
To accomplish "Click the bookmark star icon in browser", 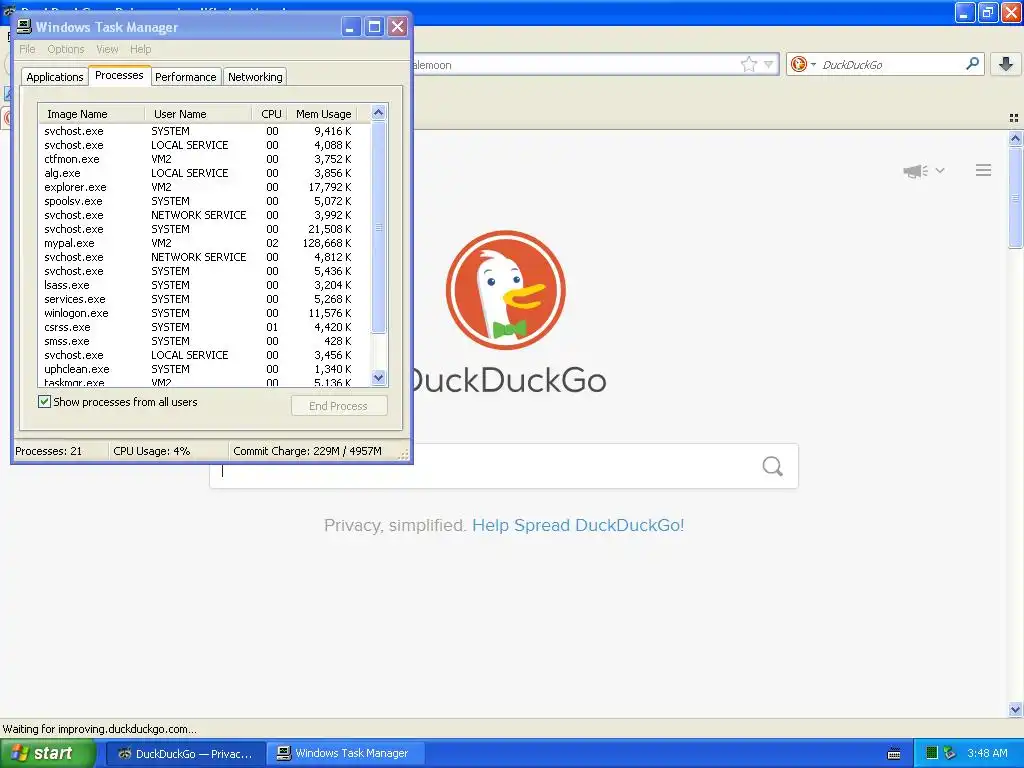I will (748, 64).
